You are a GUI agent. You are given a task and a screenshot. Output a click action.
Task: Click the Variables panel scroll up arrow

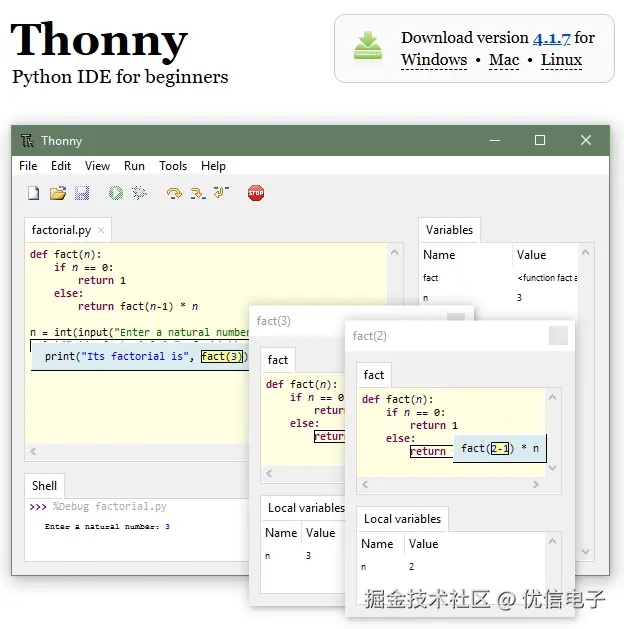(x=585, y=252)
